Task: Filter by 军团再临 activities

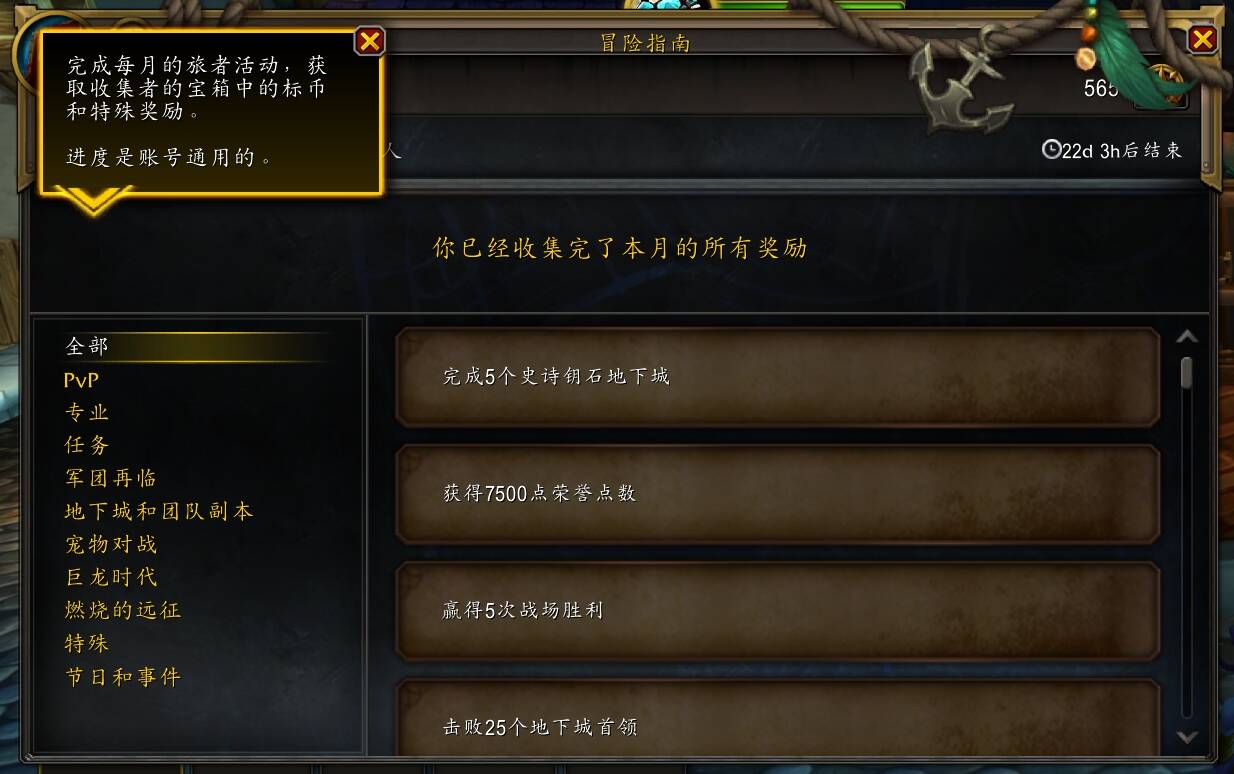Action: [x=111, y=478]
